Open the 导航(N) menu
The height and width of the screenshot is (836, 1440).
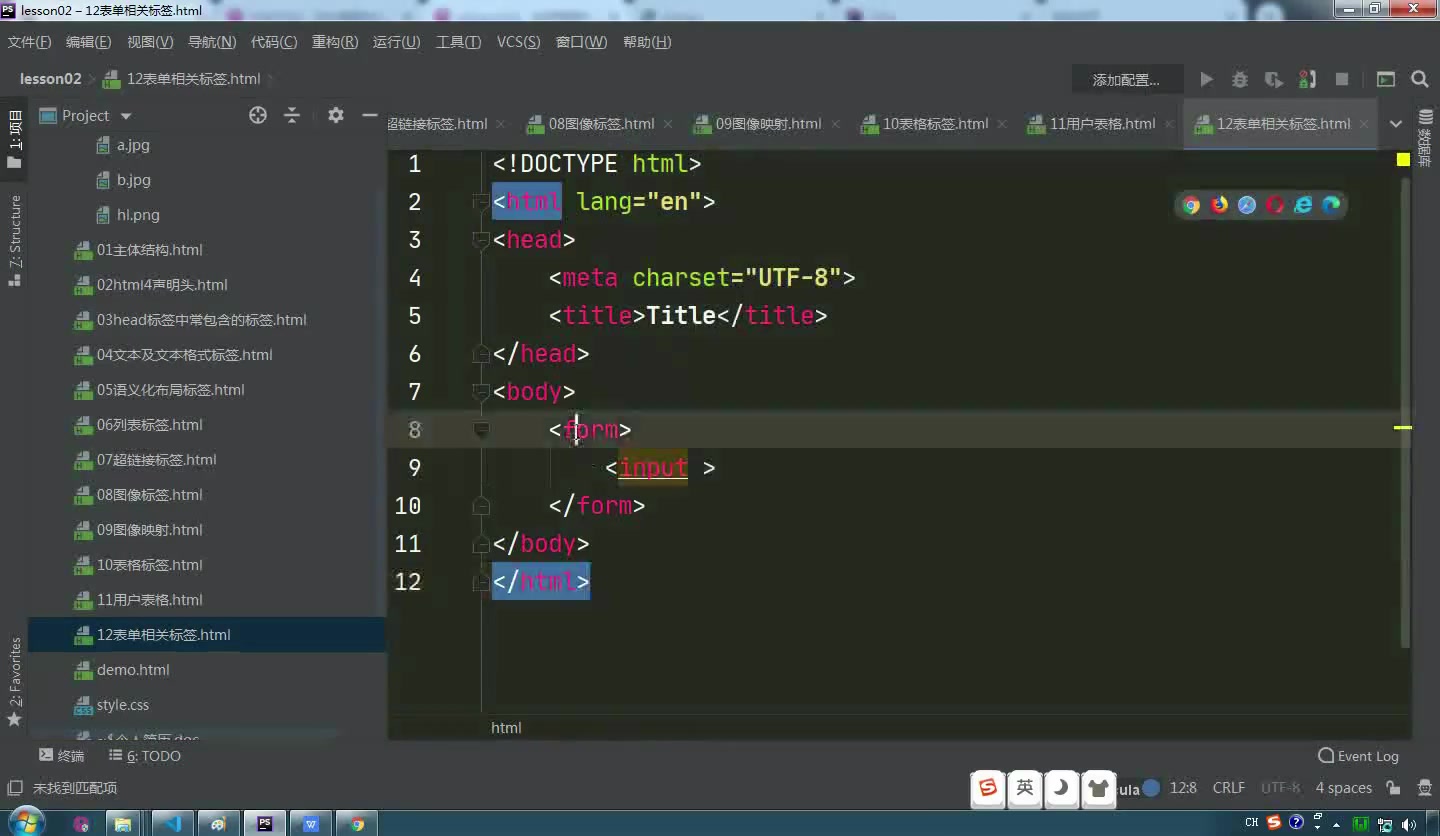coord(212,42)
